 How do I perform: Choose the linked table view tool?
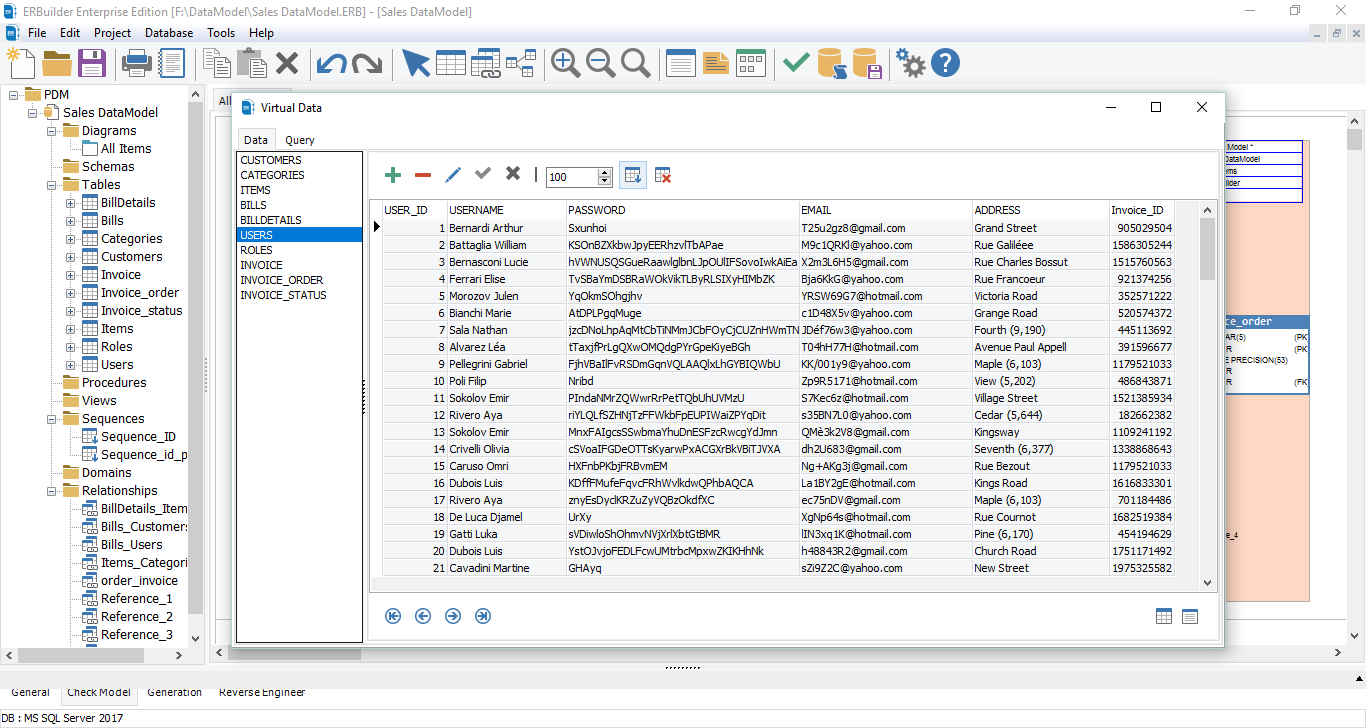tap(485, 63)
